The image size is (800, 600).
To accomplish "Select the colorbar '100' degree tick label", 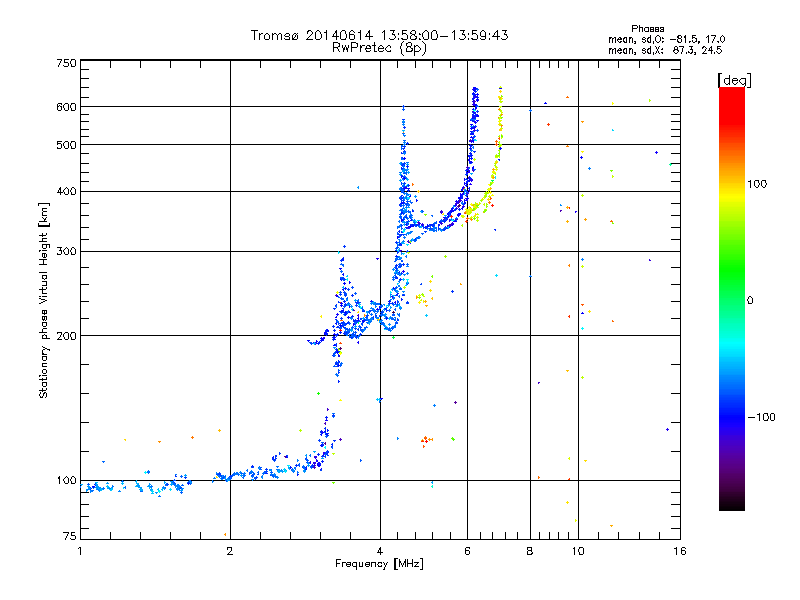I will pos(757,184).
